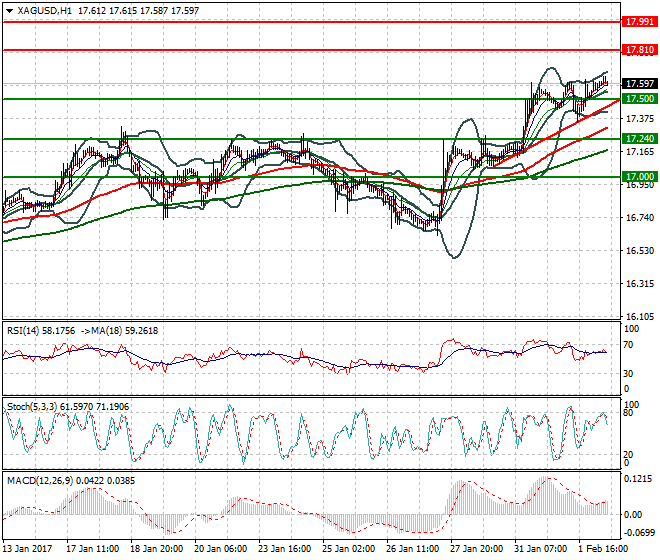
Task: Select the 17.810 red resistance label
Action: [x=639, y=50]
